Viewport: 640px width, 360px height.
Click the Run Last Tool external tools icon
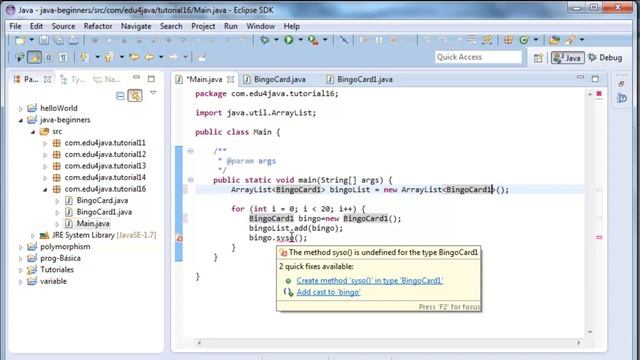pyautogui.click(x=313, y=40)
